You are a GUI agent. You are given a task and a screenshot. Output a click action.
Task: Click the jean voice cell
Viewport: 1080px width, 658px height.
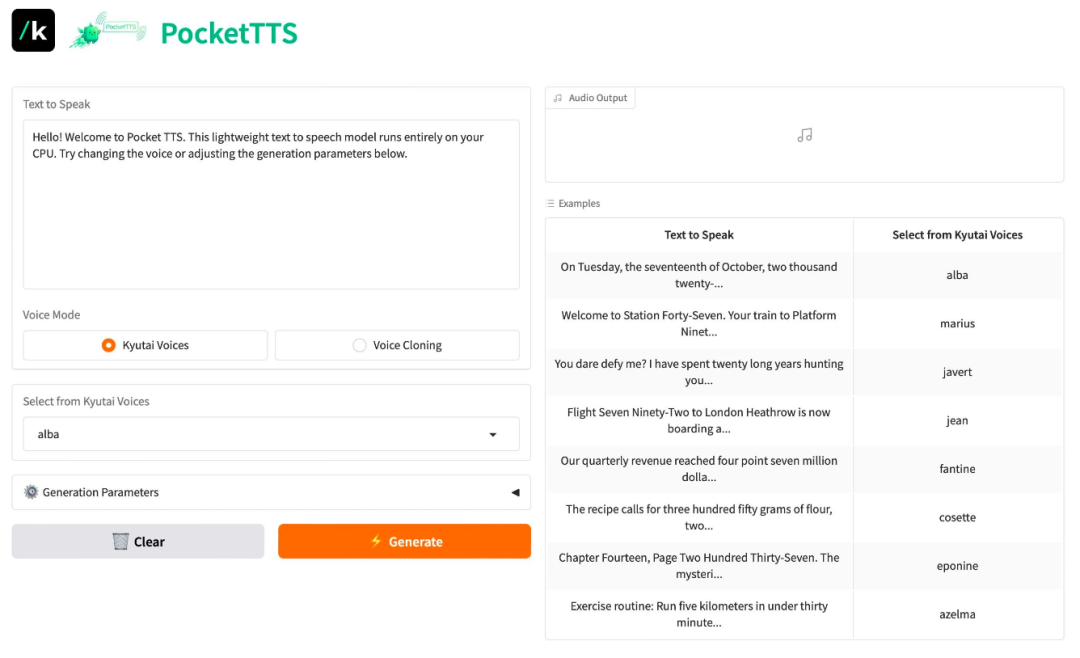(957, 420)
